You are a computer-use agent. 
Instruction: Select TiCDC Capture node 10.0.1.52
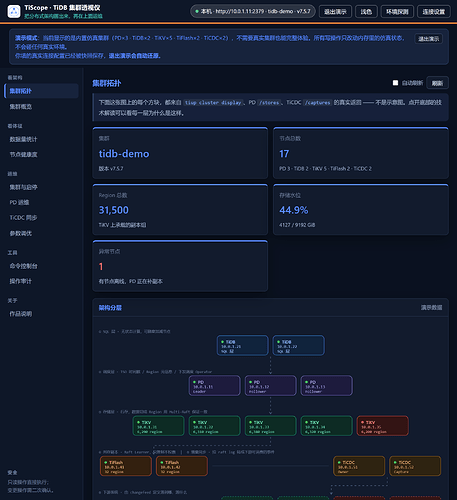415,466
